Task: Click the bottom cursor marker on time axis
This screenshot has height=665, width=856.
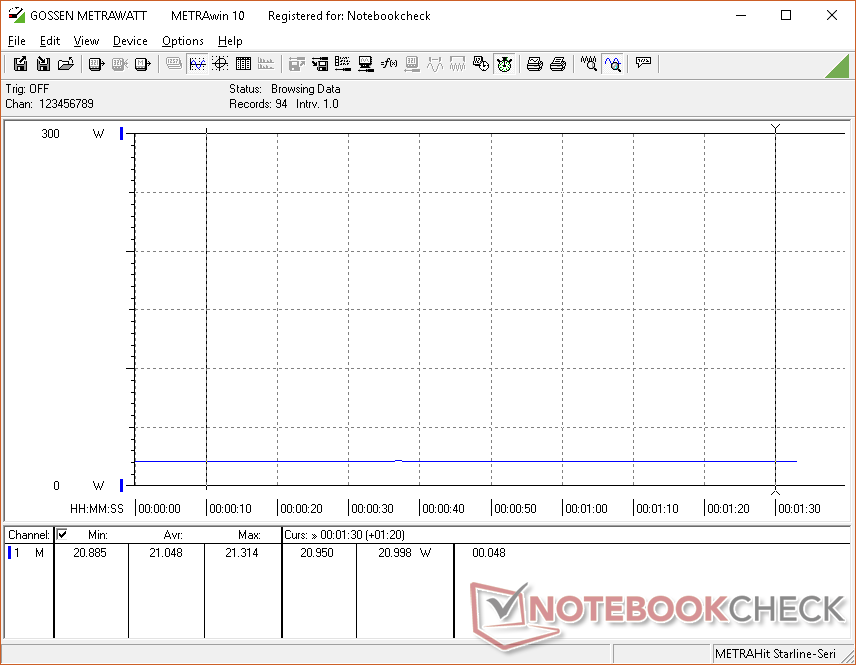Action: [775, 492]
